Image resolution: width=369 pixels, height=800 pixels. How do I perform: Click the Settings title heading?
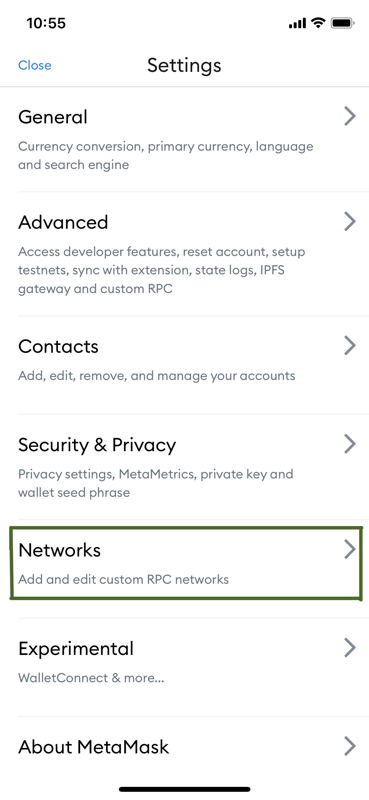point(184,65)
